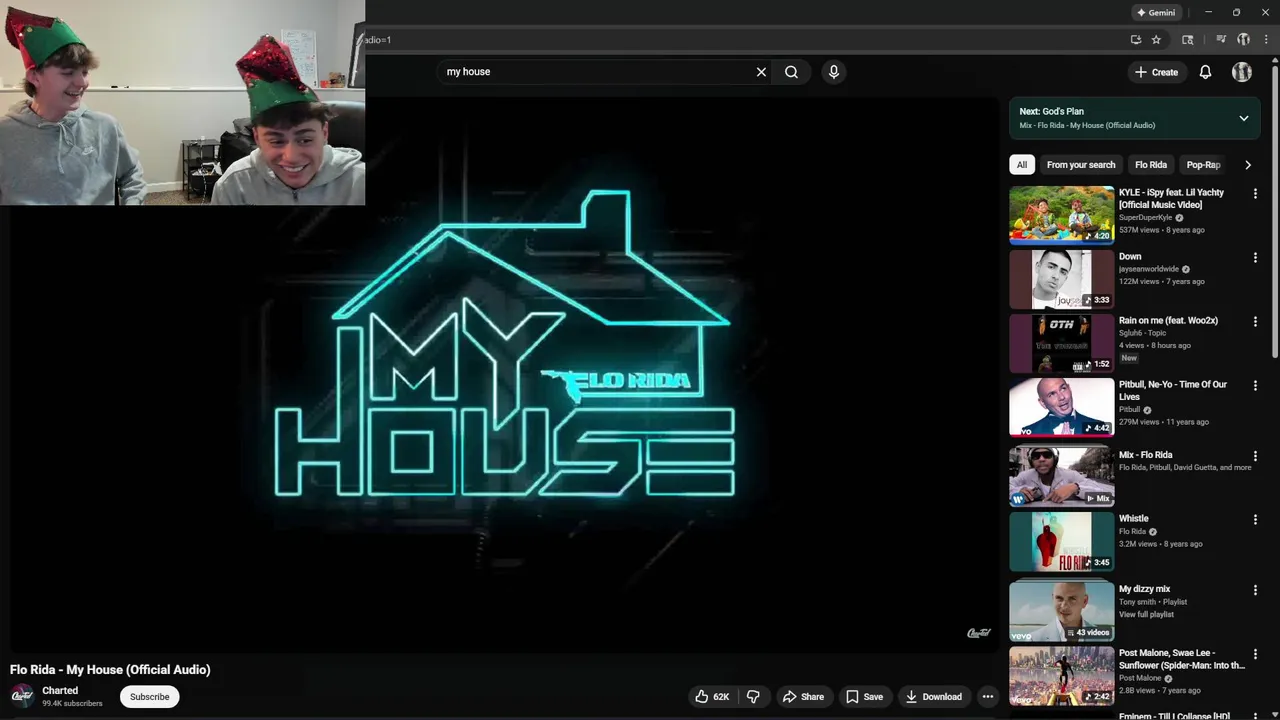Select the 'From your search' chip

(x=1081, y=165)
